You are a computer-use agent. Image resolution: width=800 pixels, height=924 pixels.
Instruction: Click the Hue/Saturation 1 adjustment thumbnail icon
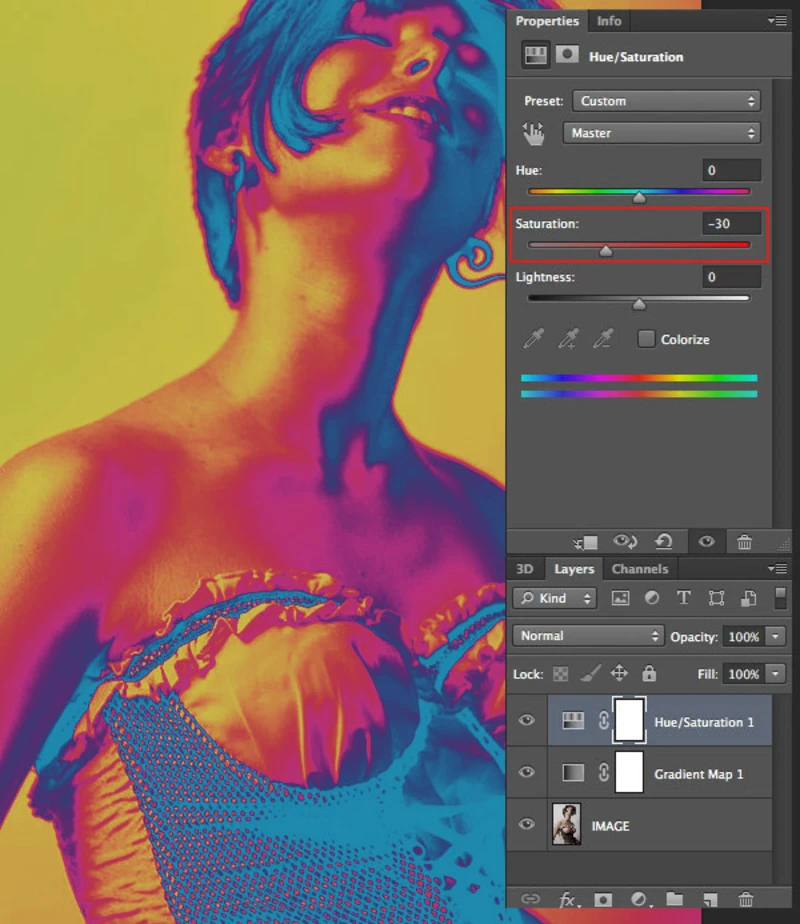[x=573, y=720]
